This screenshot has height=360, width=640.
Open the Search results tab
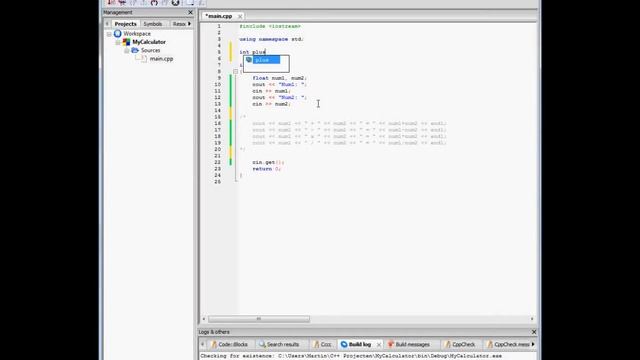279,344
